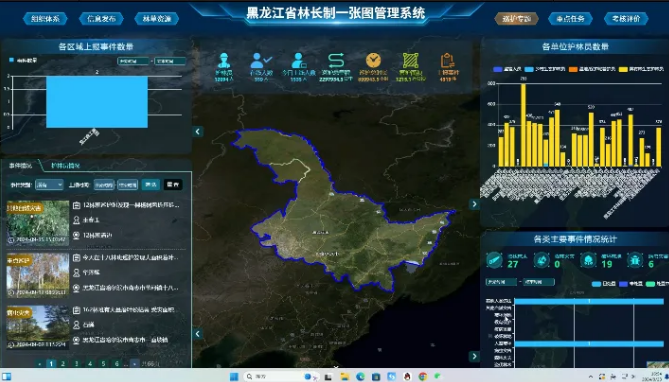Viewport: 669px width, 382px height.
Task: Collapse the upper left panel with arrow
Action: [x=198, y=131]
